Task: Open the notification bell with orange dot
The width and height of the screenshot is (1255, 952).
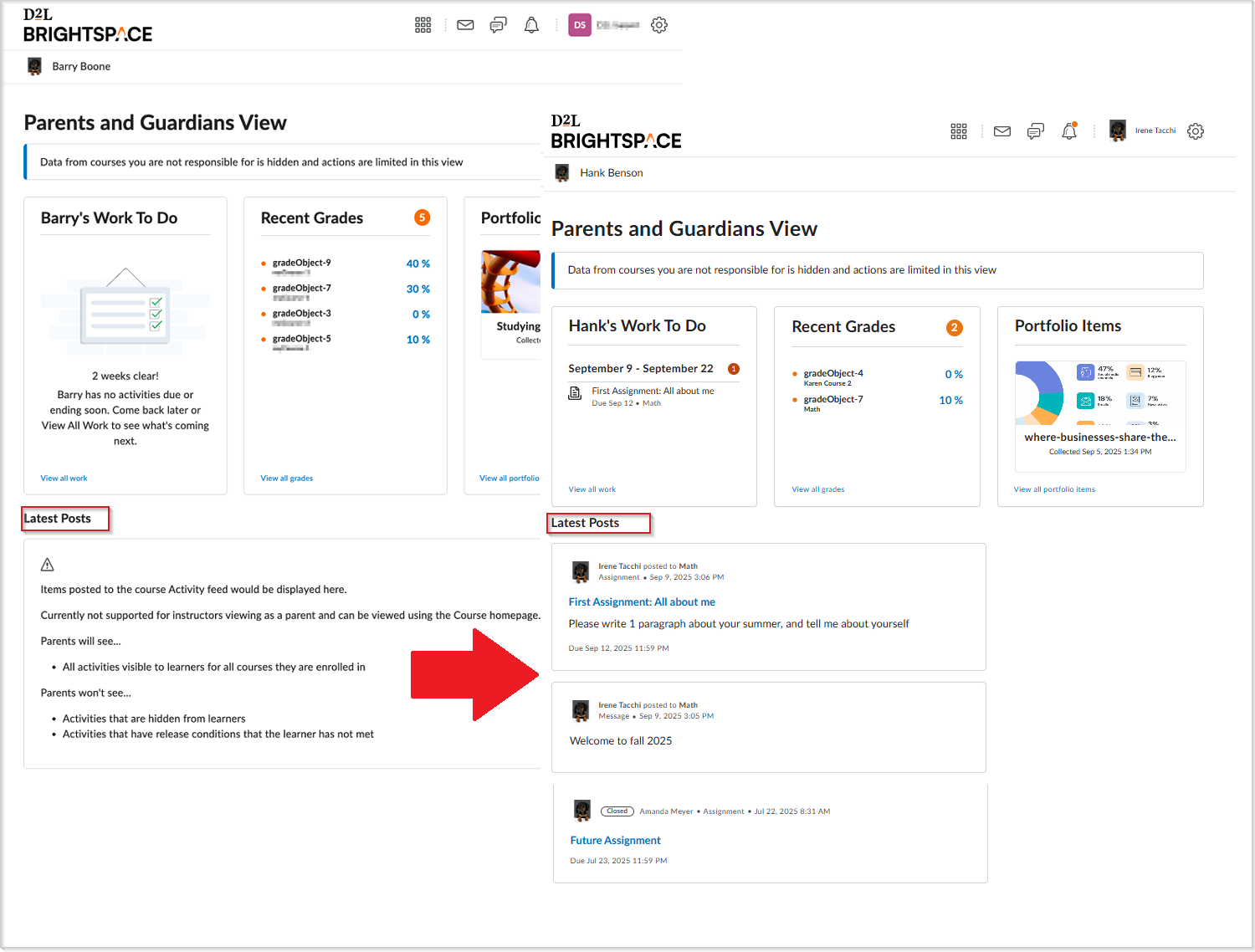Action: coord(1068,131)
